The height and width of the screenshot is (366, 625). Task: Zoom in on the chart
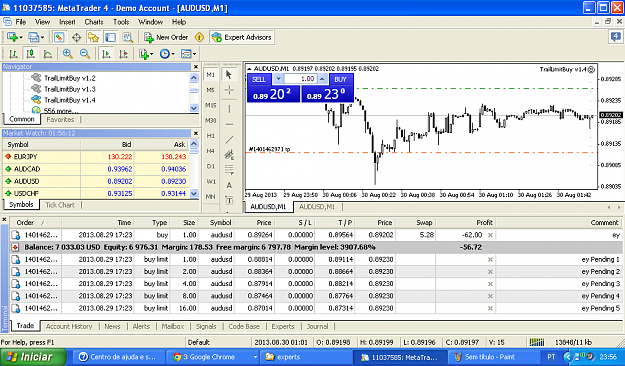coord(67,53)
